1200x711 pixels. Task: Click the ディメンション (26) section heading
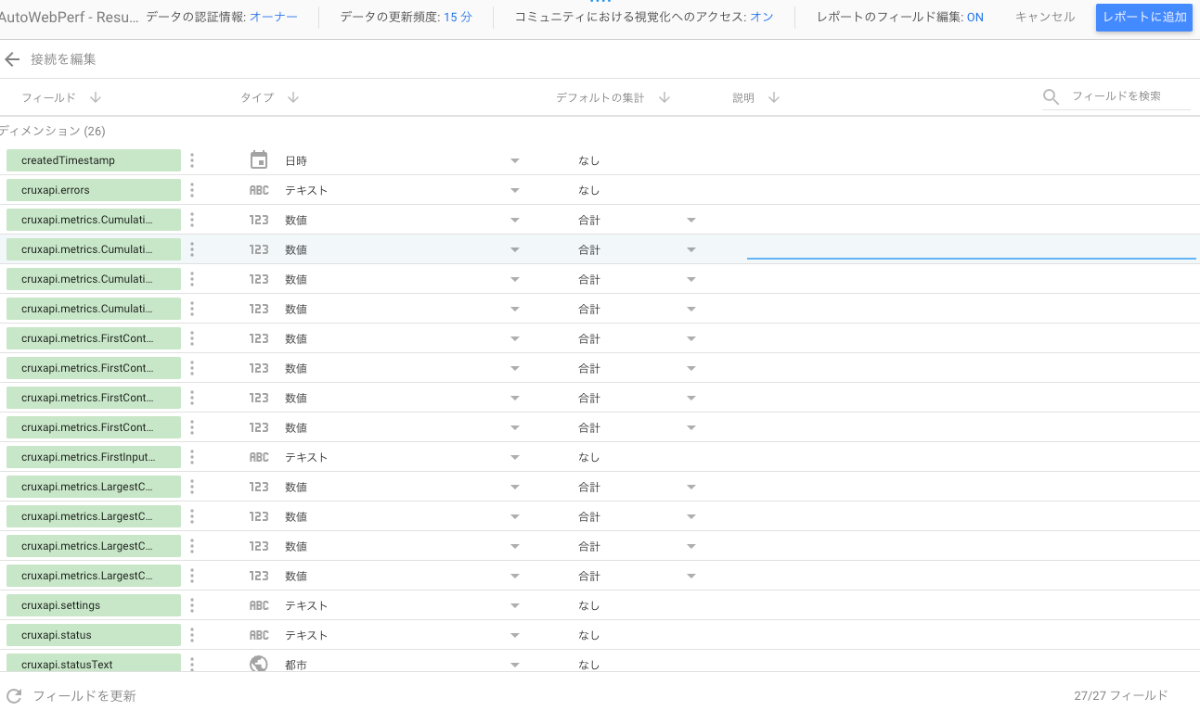point(53,131)
